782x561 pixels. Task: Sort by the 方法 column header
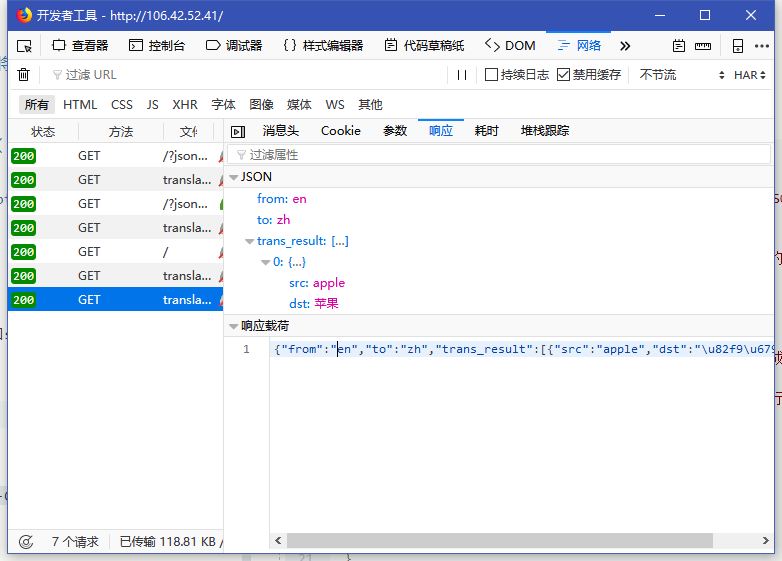[121, 132]
